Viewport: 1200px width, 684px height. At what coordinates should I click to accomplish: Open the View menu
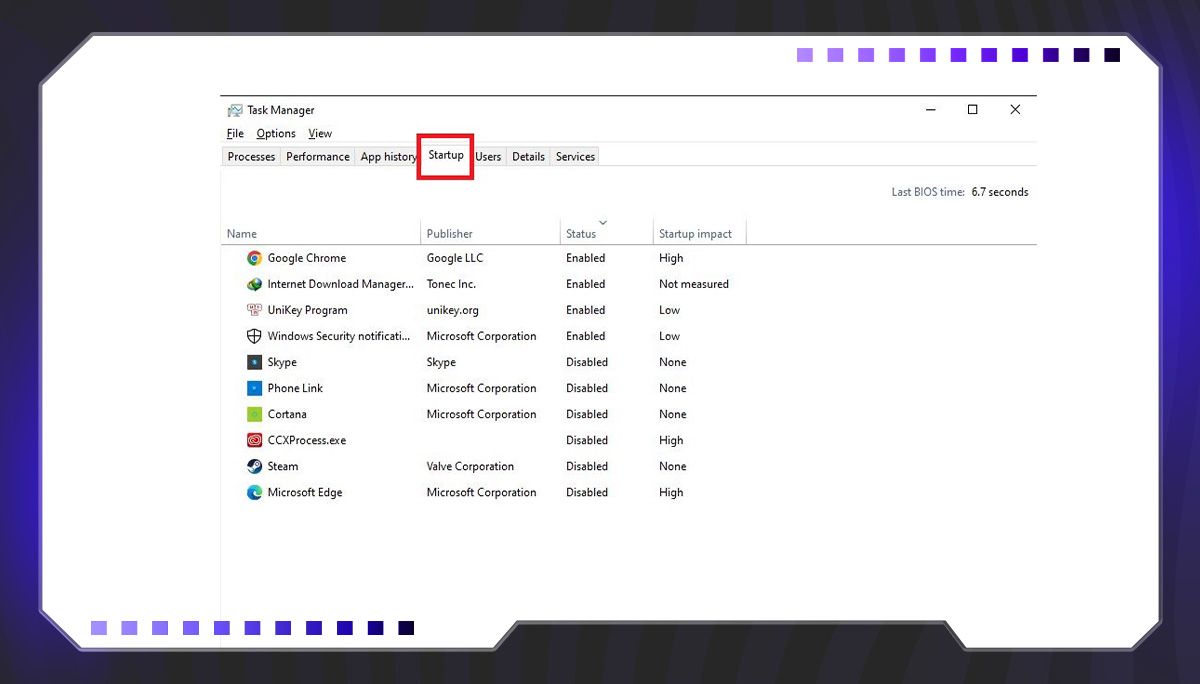tap(320, 134)
